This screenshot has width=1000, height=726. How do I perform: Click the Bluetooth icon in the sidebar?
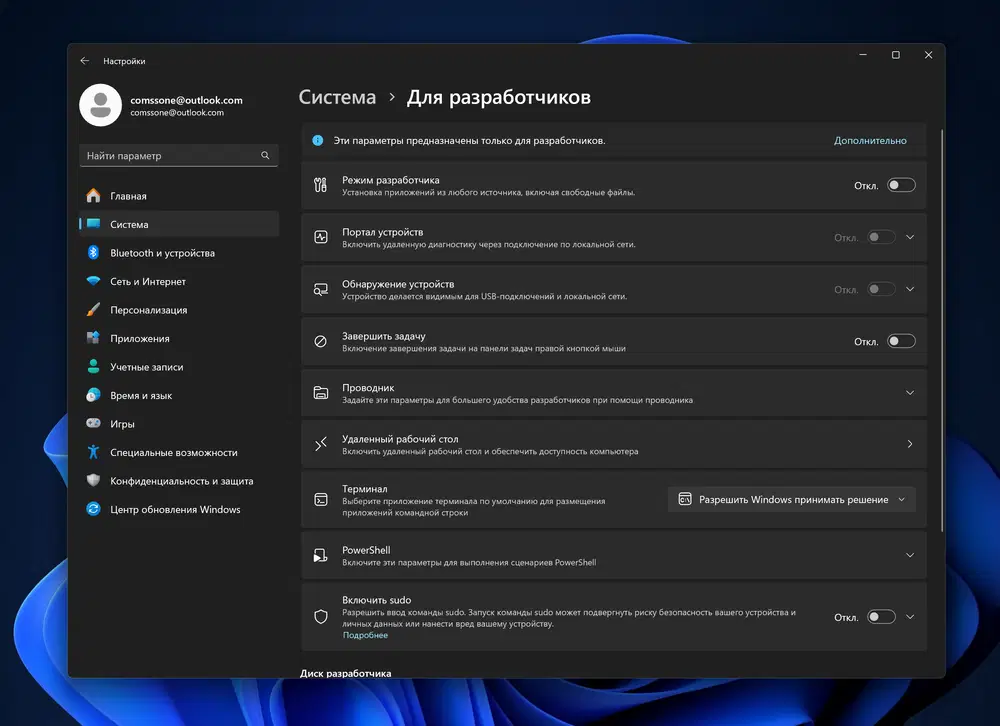[93, 253]
